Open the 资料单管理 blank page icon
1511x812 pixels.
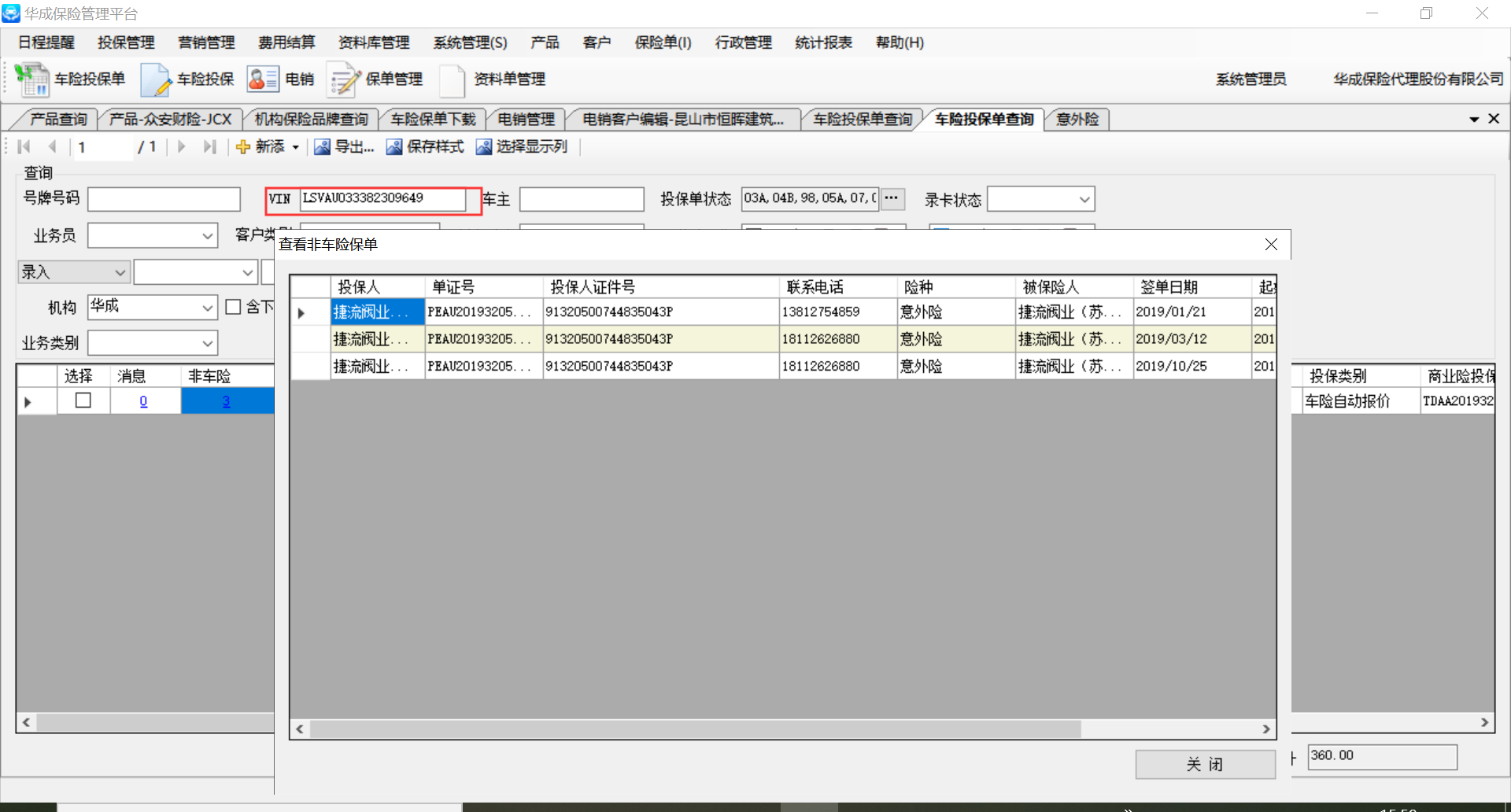click(453, 79)
